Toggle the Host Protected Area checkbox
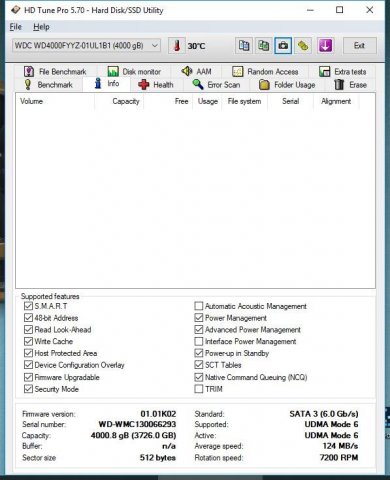Screen dimensions: 390x480 click(x=28, y=353)
